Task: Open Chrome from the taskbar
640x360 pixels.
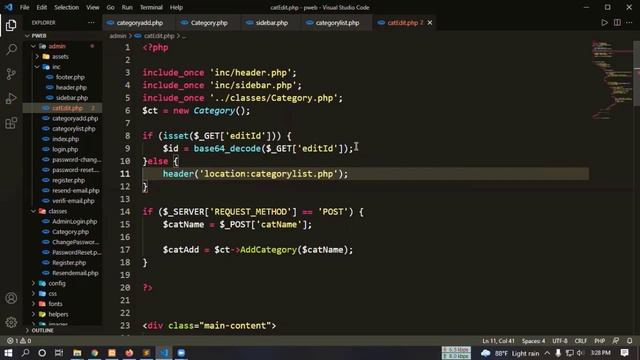Action: point(94,353)
